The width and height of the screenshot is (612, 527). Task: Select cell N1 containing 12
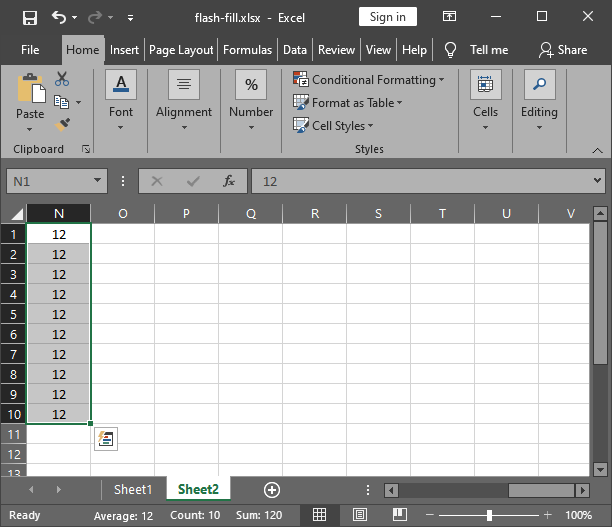pos(59,234)
